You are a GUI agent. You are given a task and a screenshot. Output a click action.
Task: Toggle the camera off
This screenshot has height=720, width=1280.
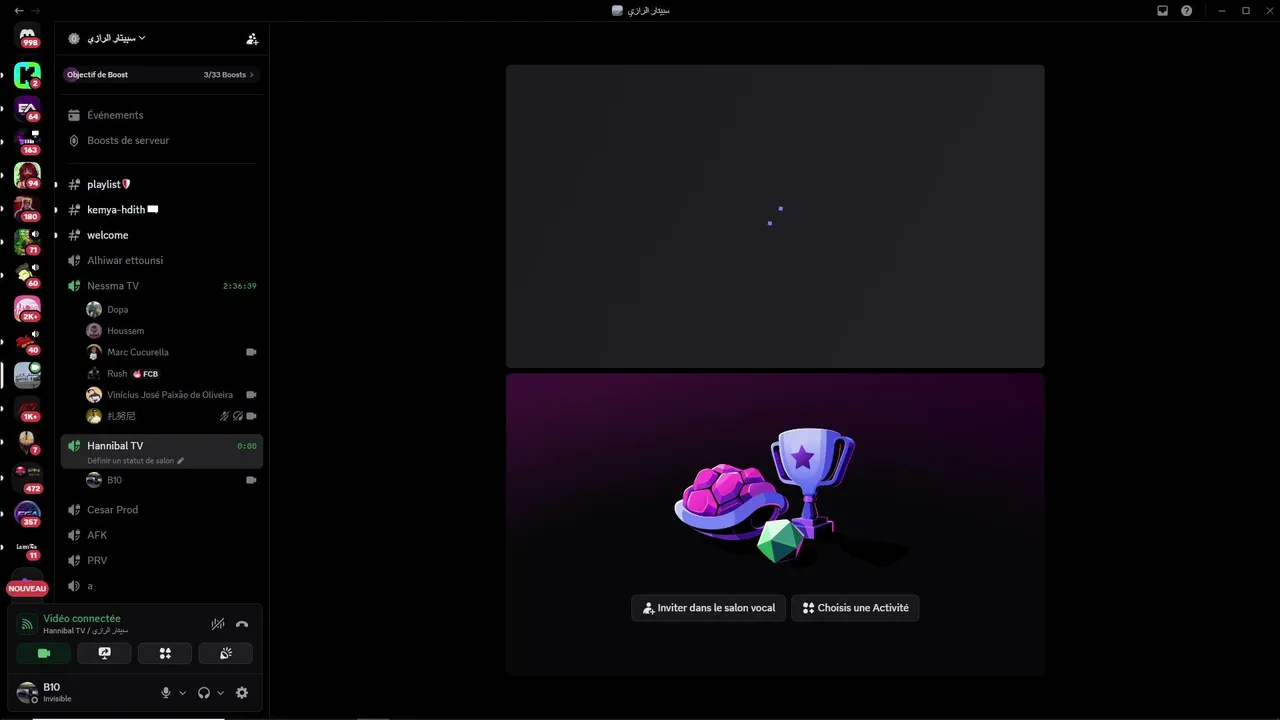click(44, 653)
